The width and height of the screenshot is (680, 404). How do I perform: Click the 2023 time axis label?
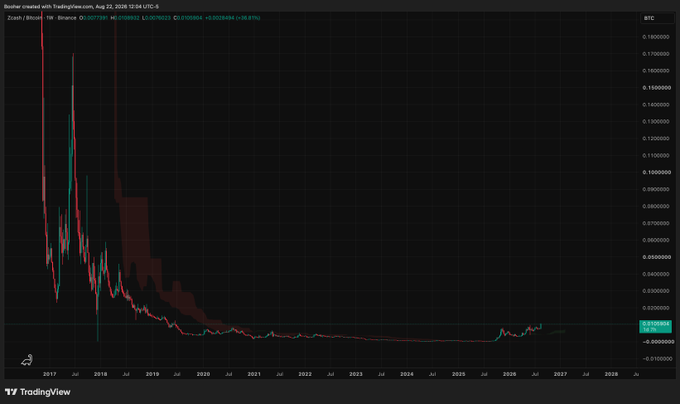point(356,374)
